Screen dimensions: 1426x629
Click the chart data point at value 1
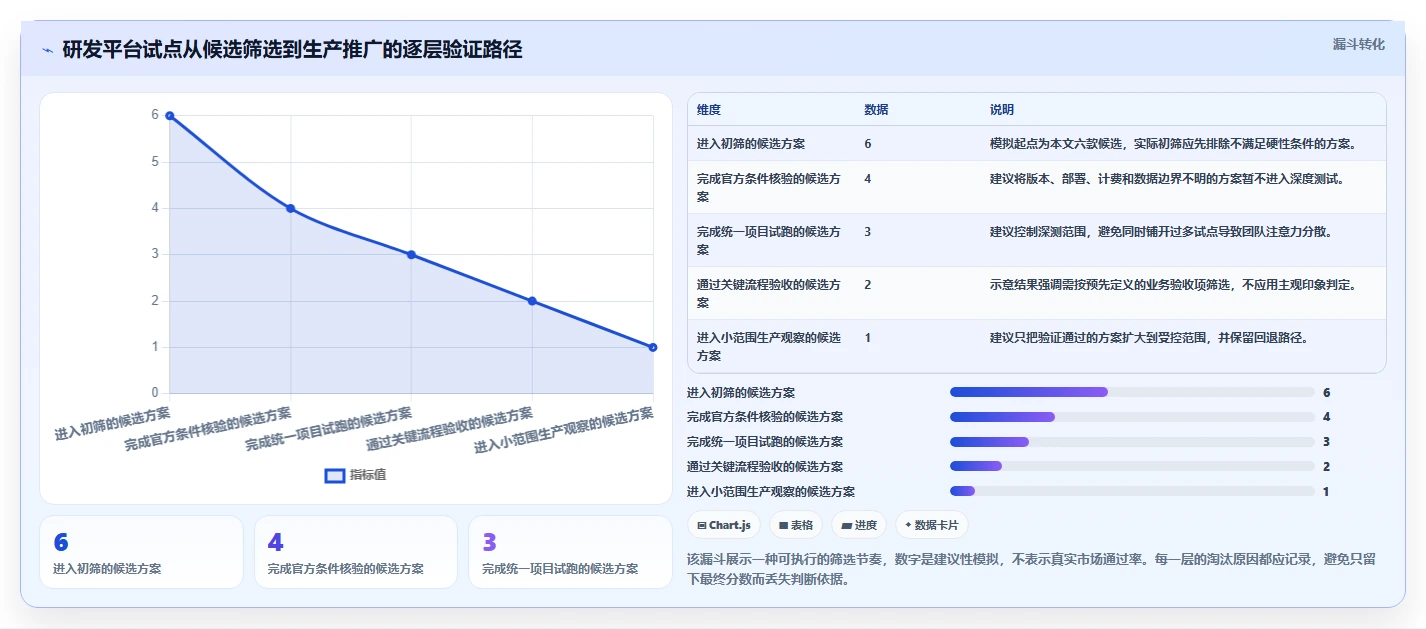point(653,347)
